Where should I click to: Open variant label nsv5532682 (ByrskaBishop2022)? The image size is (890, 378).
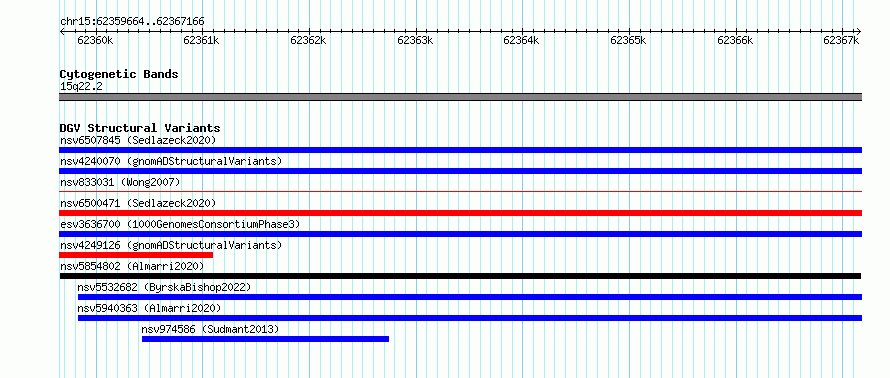pos(164,287)
